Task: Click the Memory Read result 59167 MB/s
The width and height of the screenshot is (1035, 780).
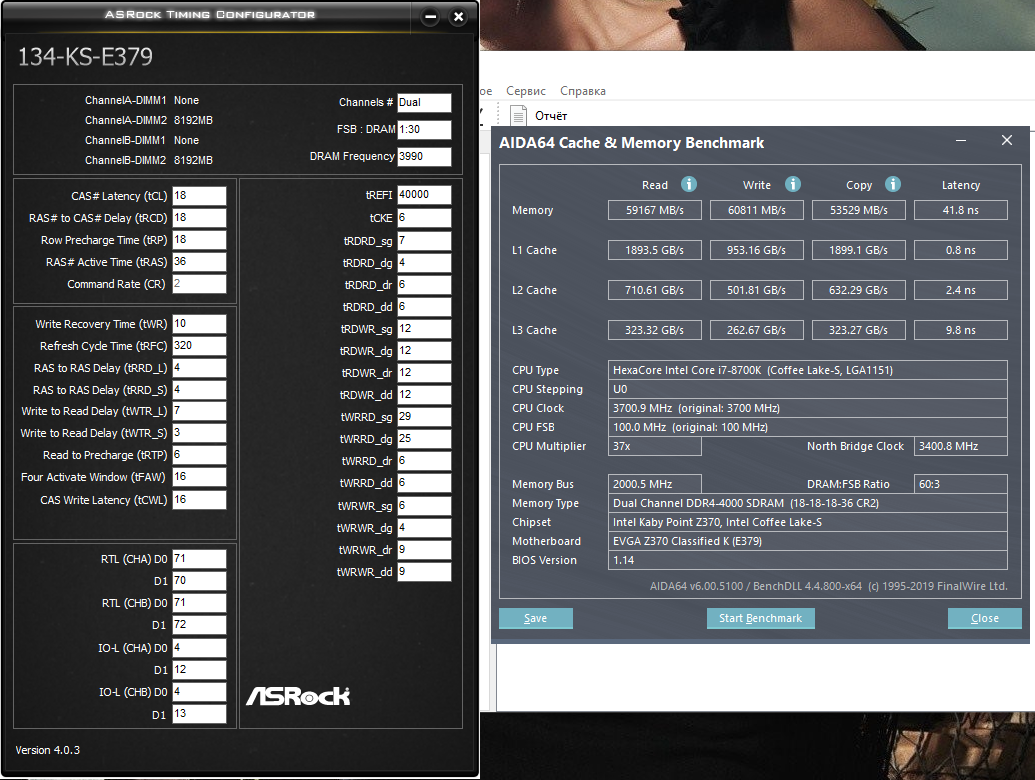Action: (x=654, y=210)
